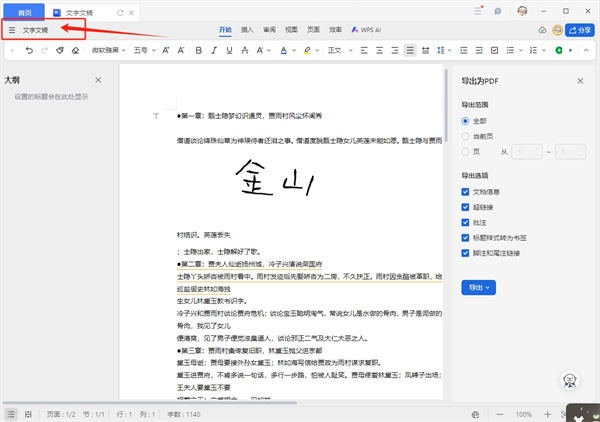Disable the 文档信息 checkbox
Screen dimensions: 600x422
click(466, 191)
